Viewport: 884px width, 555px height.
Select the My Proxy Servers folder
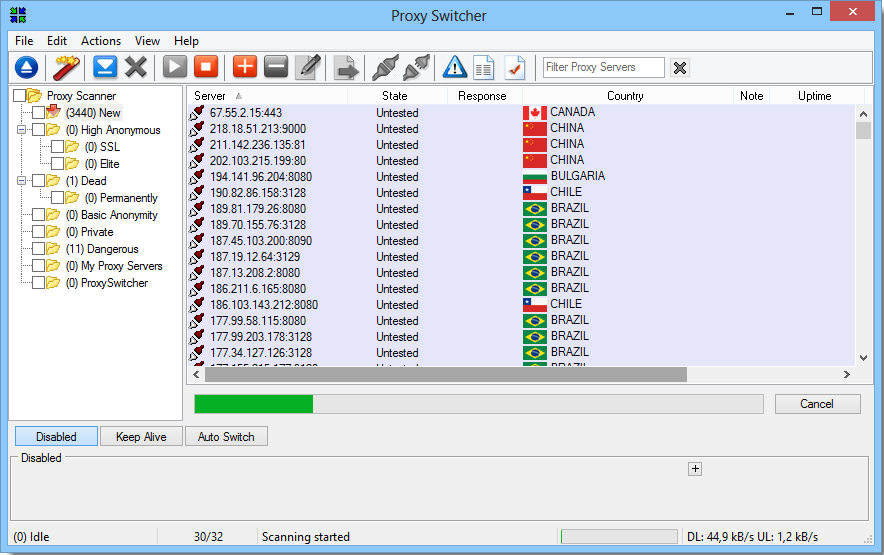click(114, 266)
